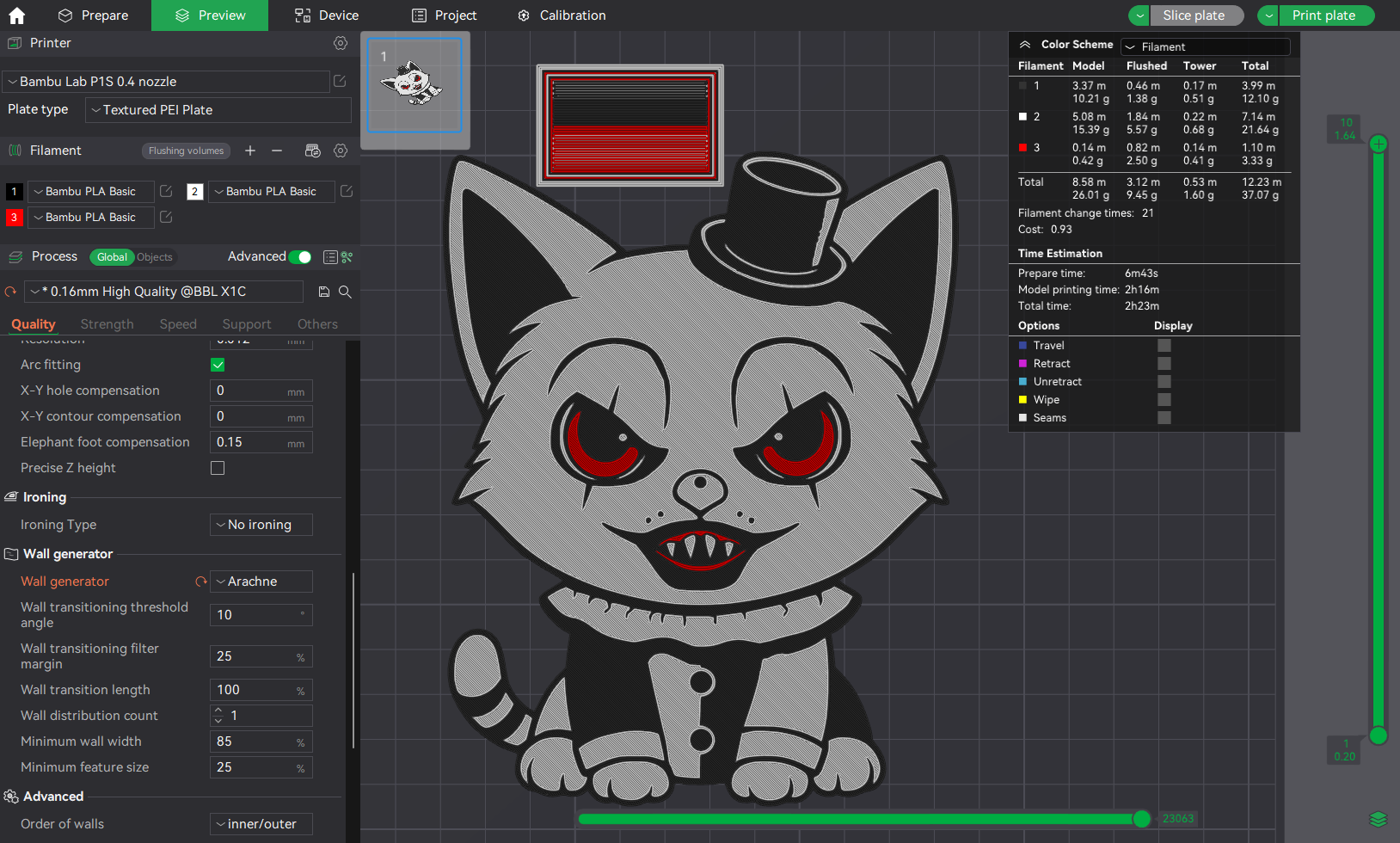Edit filament 3 preset
1400x843 pixels.
[166, 217]
